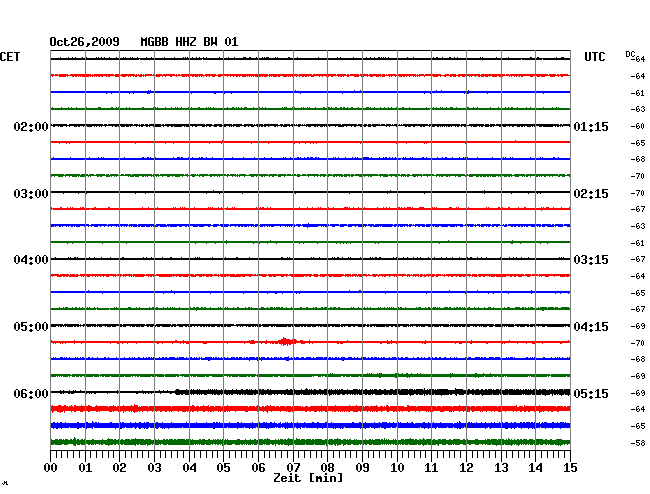The width and height of the screenshot is (650, 494).
Task: Click the DC offset value -58
Action: (638, 443)
